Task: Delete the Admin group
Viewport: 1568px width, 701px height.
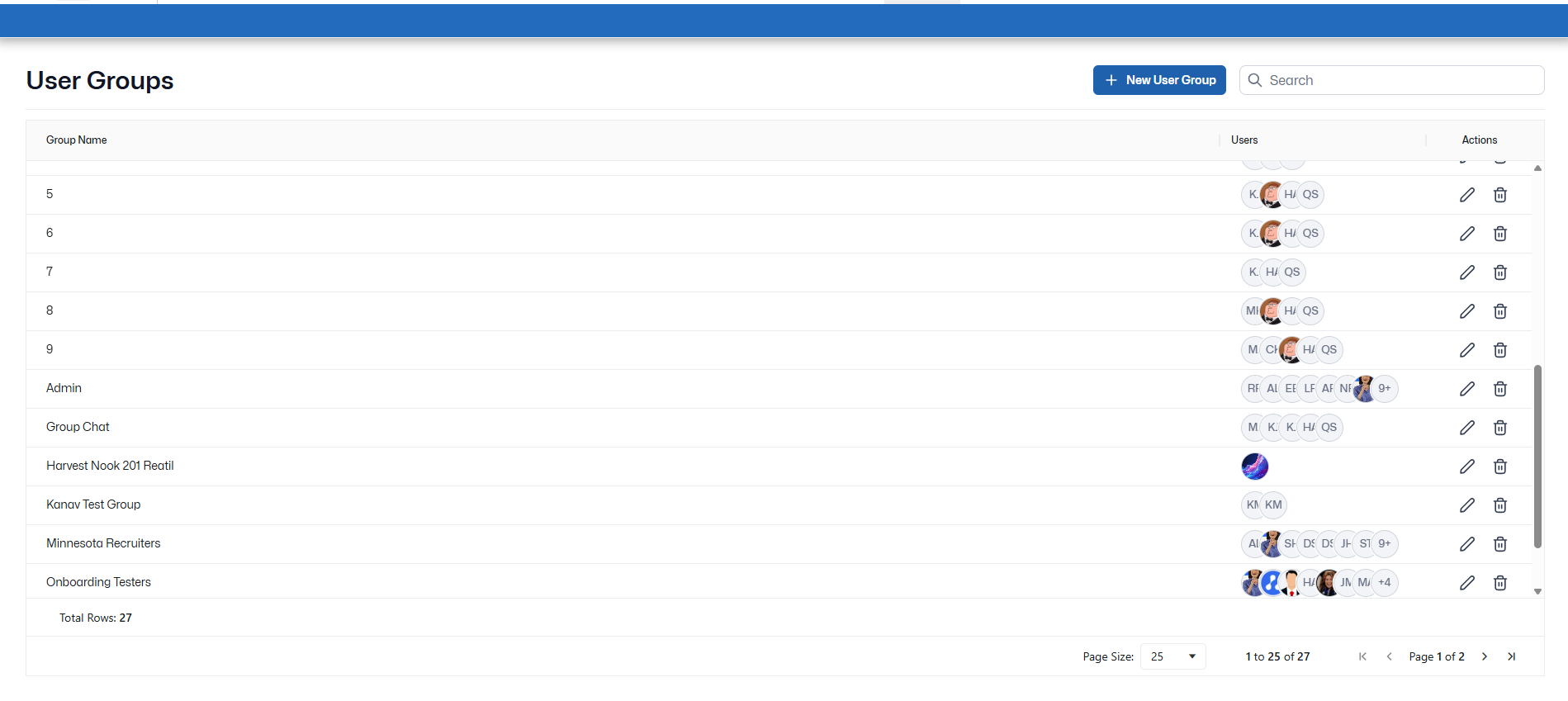Action: pyautogui.click(x=1500, y=389)
